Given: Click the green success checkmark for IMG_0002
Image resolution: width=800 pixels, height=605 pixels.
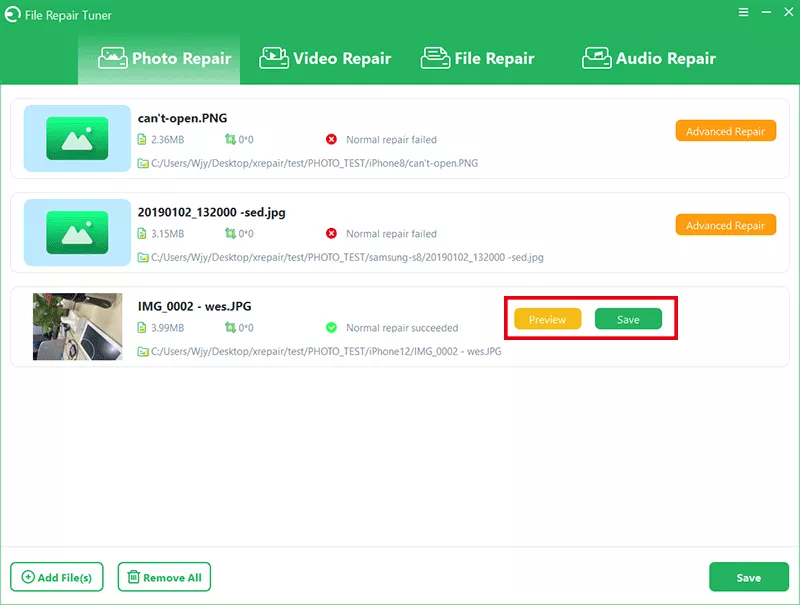Looking at the screenshot, I should coord(331,327).
